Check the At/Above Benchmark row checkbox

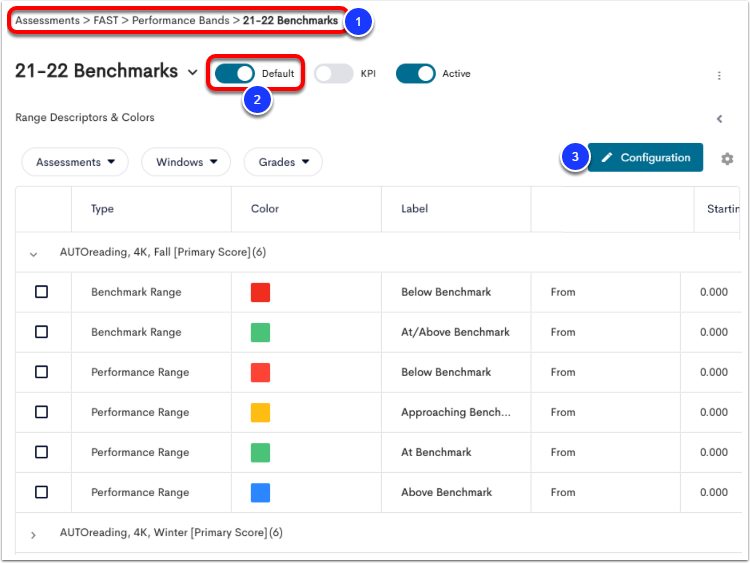tap(42, 332)
